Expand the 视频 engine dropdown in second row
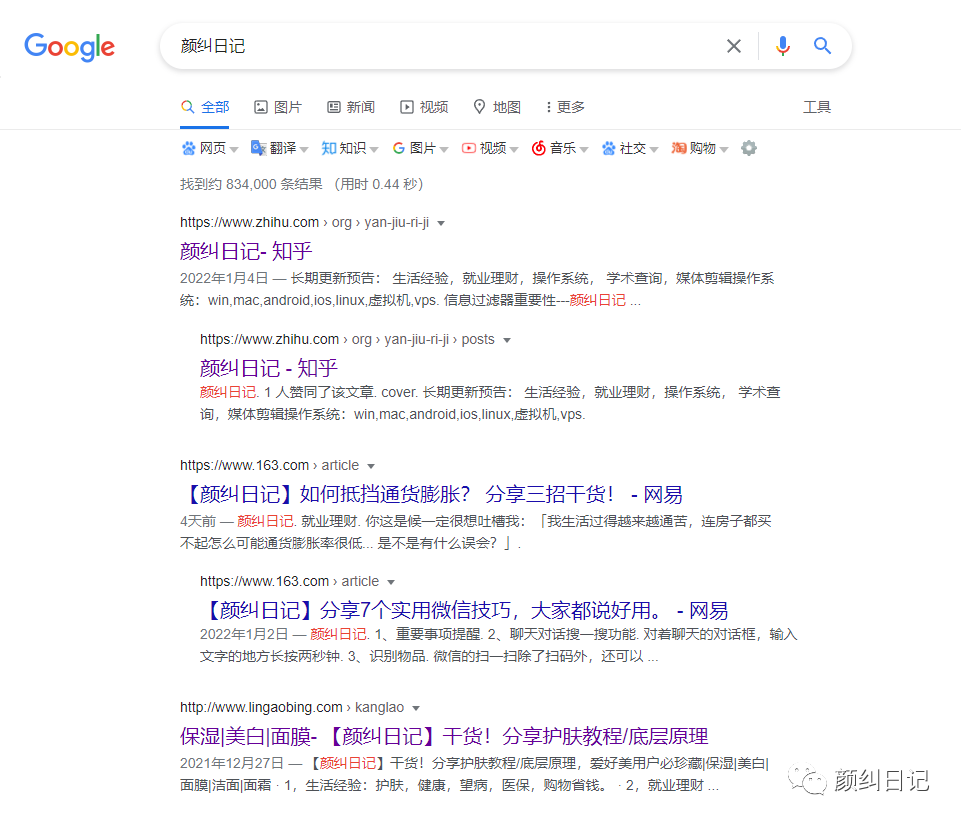Viewport: 961px width, 823px height. coord(514,150)
